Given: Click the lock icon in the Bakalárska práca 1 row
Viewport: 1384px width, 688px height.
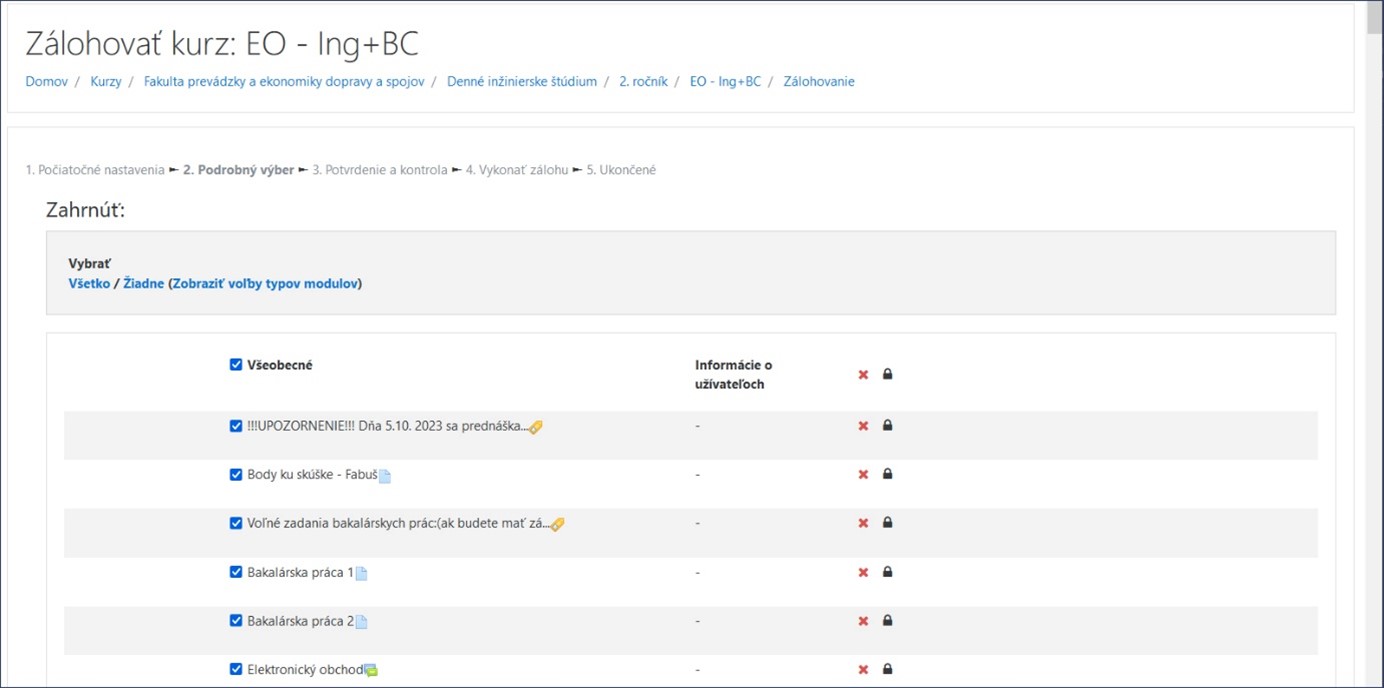Looking at the screenshot, I should tap(887, 572).
